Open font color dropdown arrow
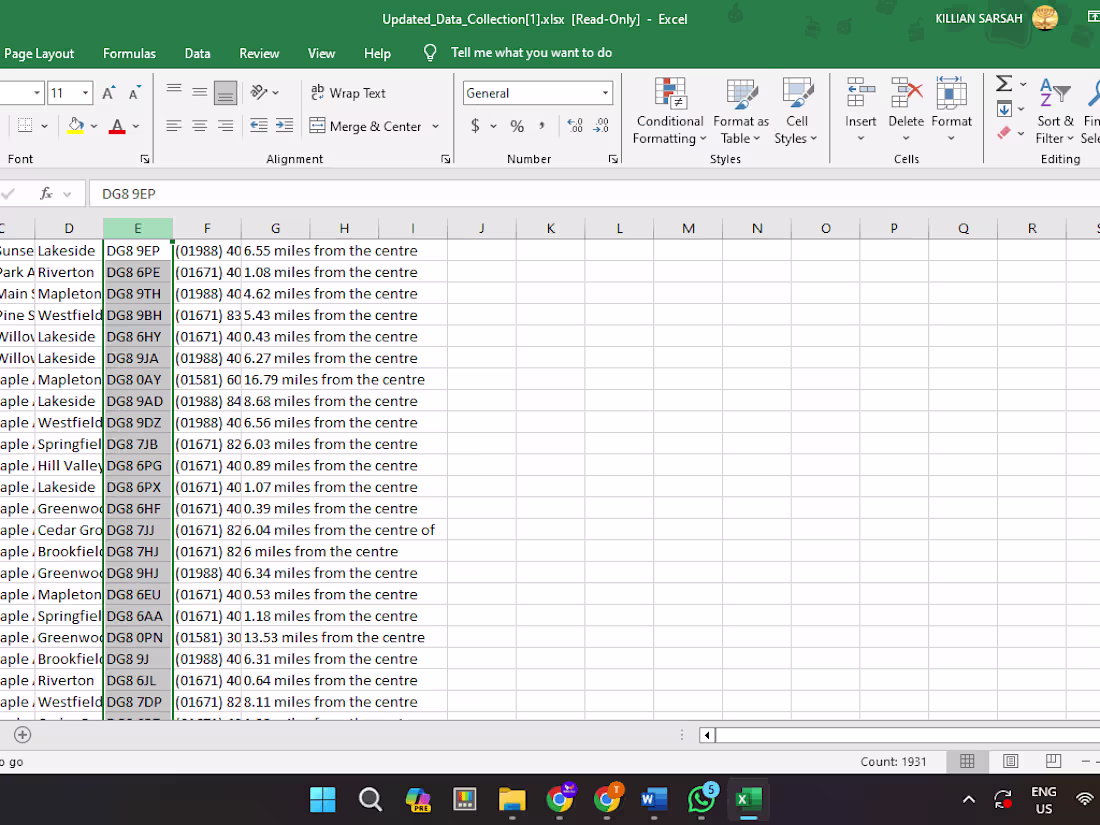The image size is (1100, 825). (x=136, y=126)
